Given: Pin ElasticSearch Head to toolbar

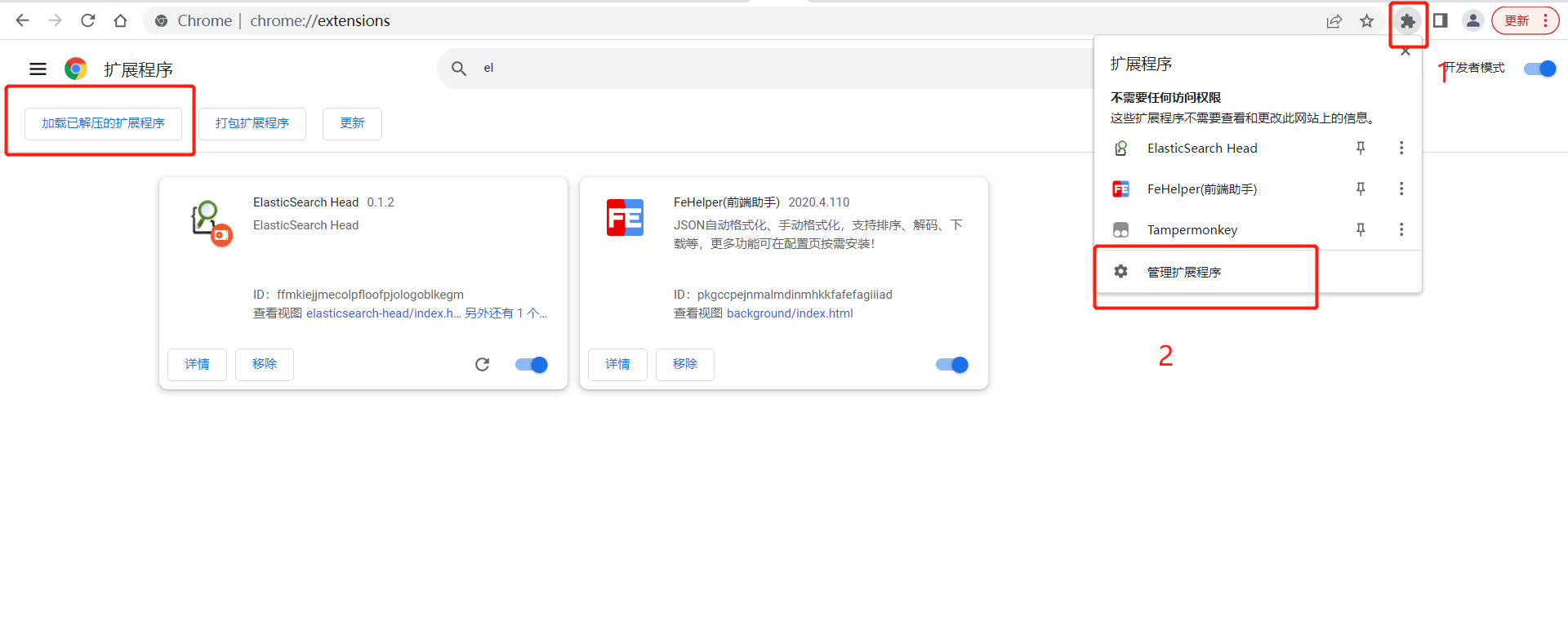Looking at the screenshot, I should [x=1361, y=148].
